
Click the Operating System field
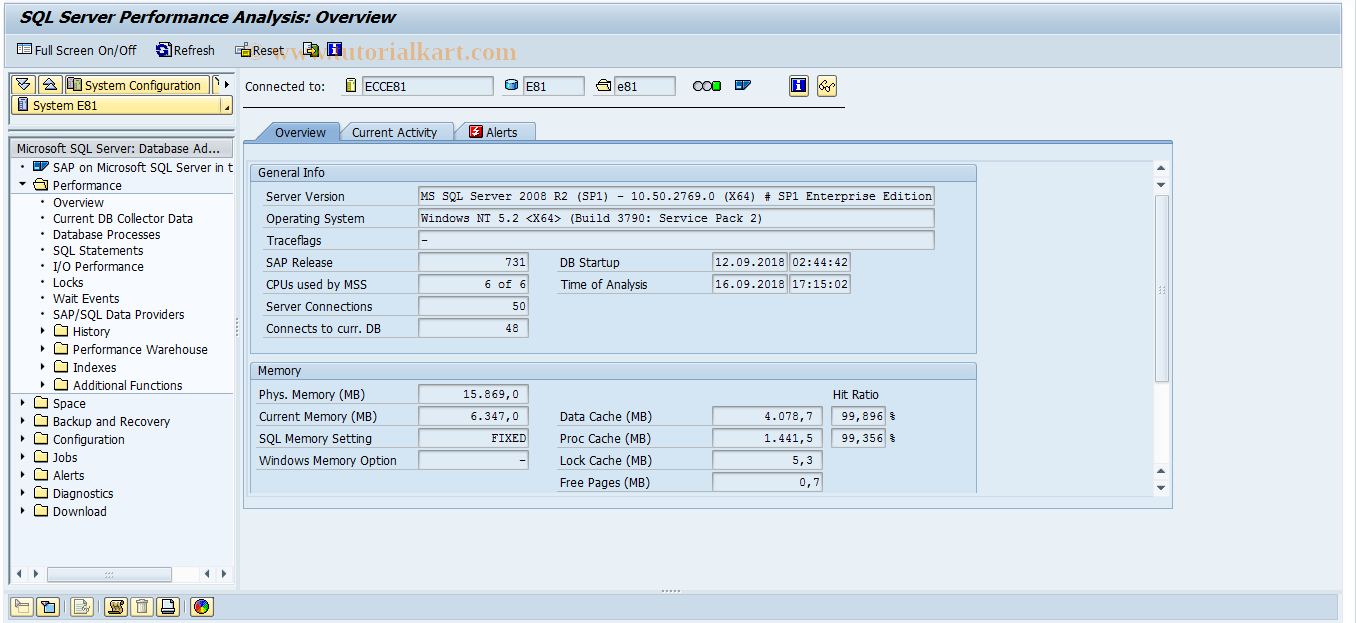click(676, 218)
